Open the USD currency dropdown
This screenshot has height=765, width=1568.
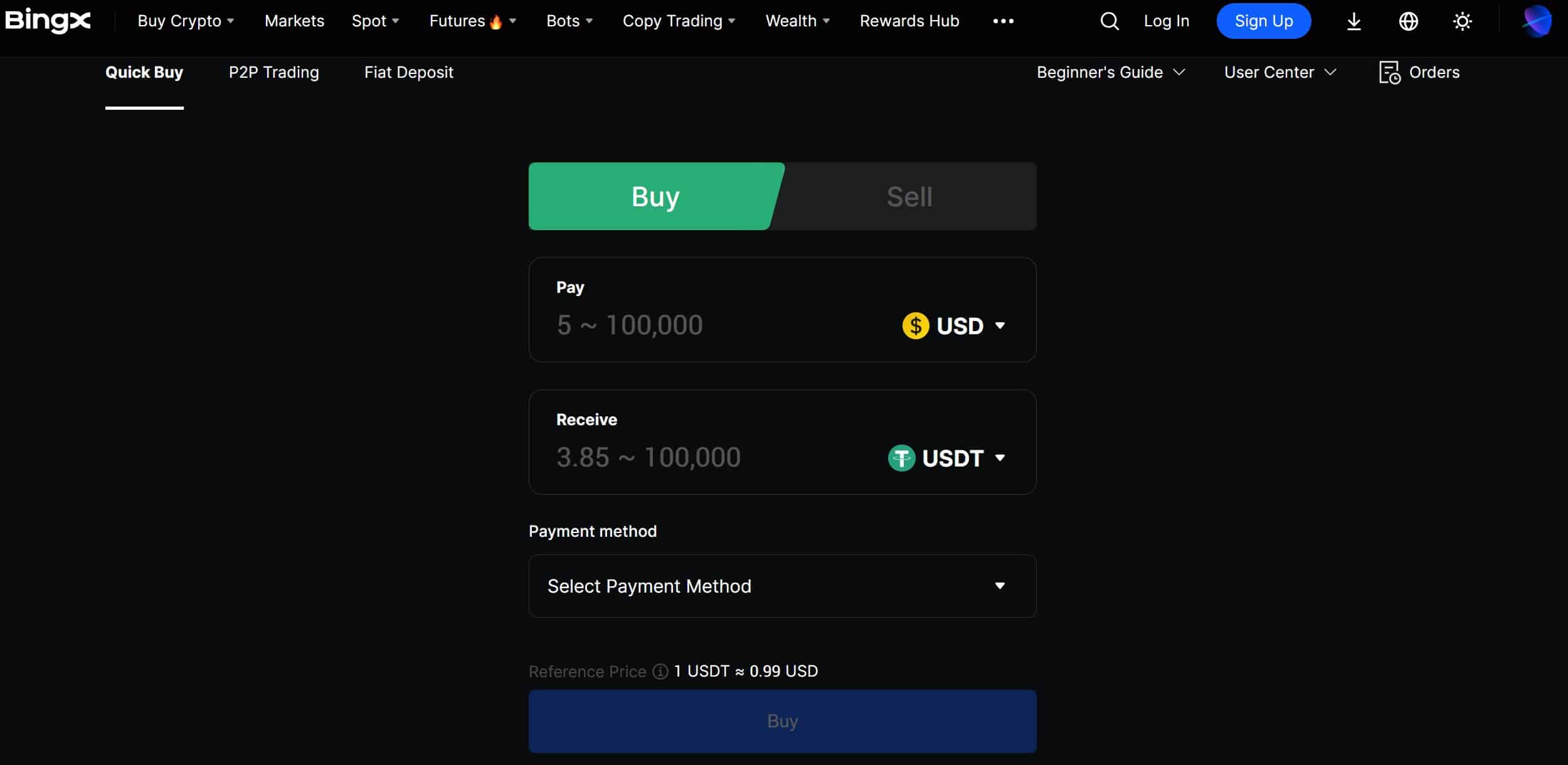coord(954,325)
